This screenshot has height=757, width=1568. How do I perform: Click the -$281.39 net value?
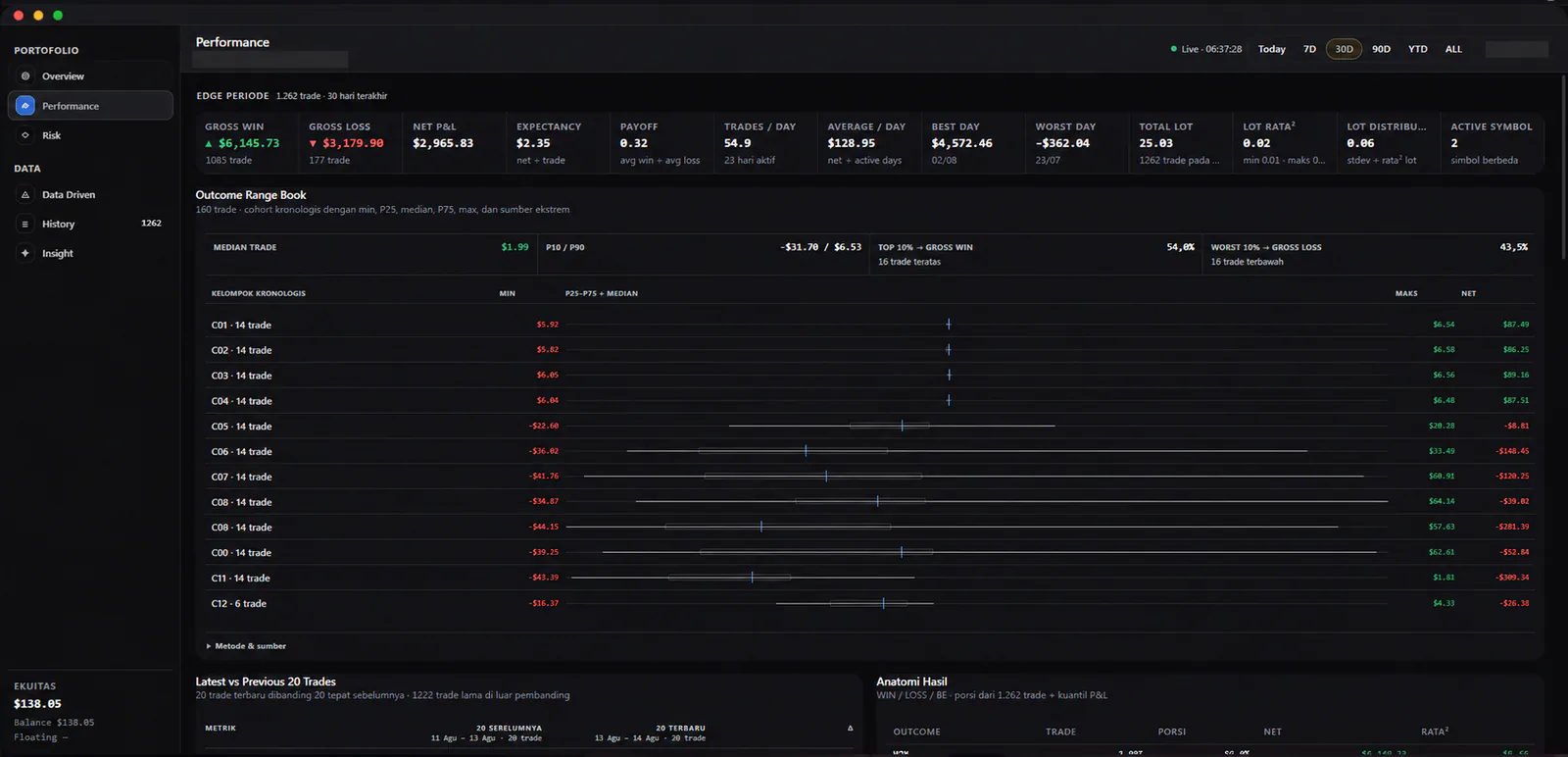(1512, 527)
